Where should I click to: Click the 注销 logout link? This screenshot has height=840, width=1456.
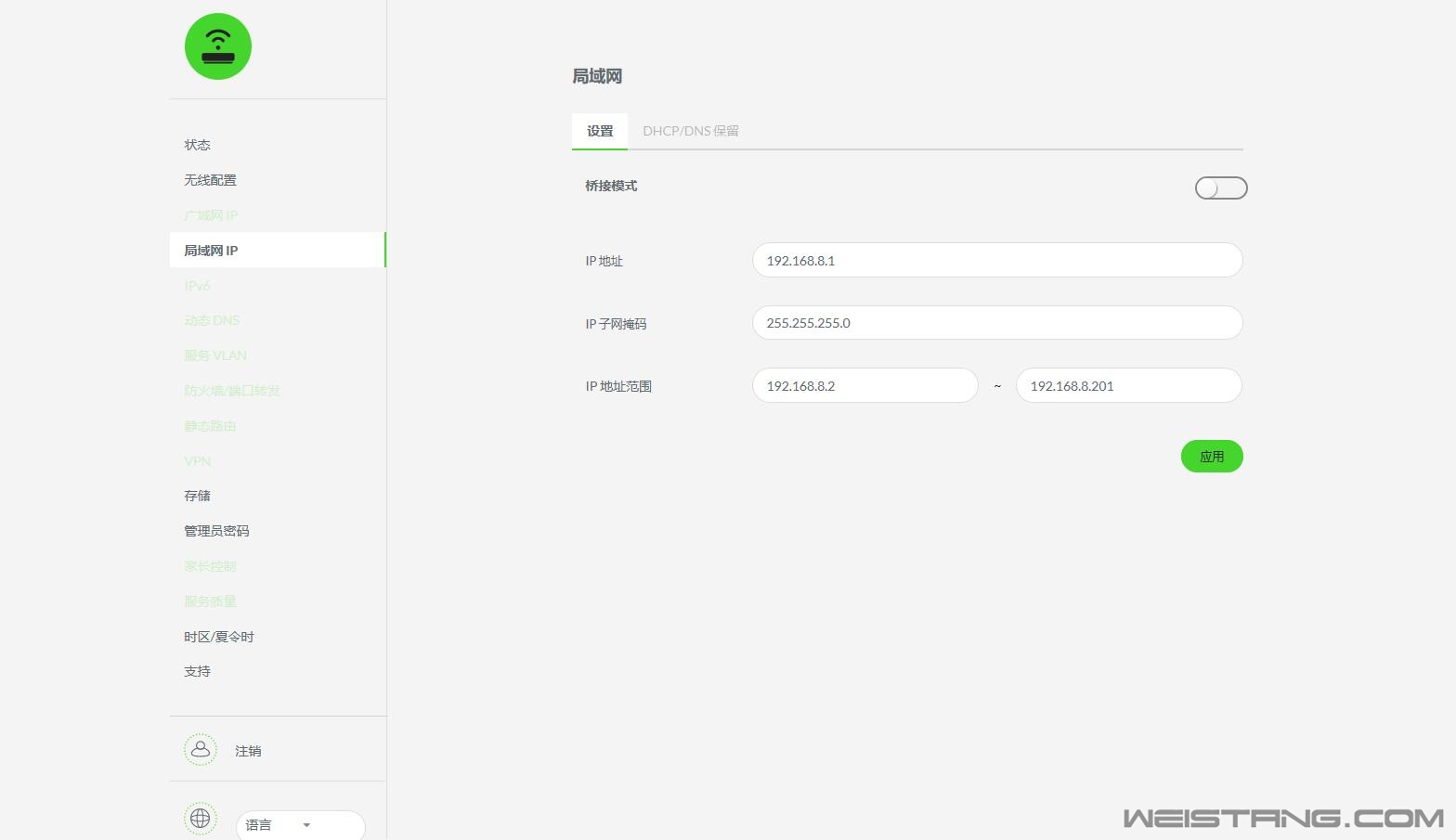coord(248,751)
